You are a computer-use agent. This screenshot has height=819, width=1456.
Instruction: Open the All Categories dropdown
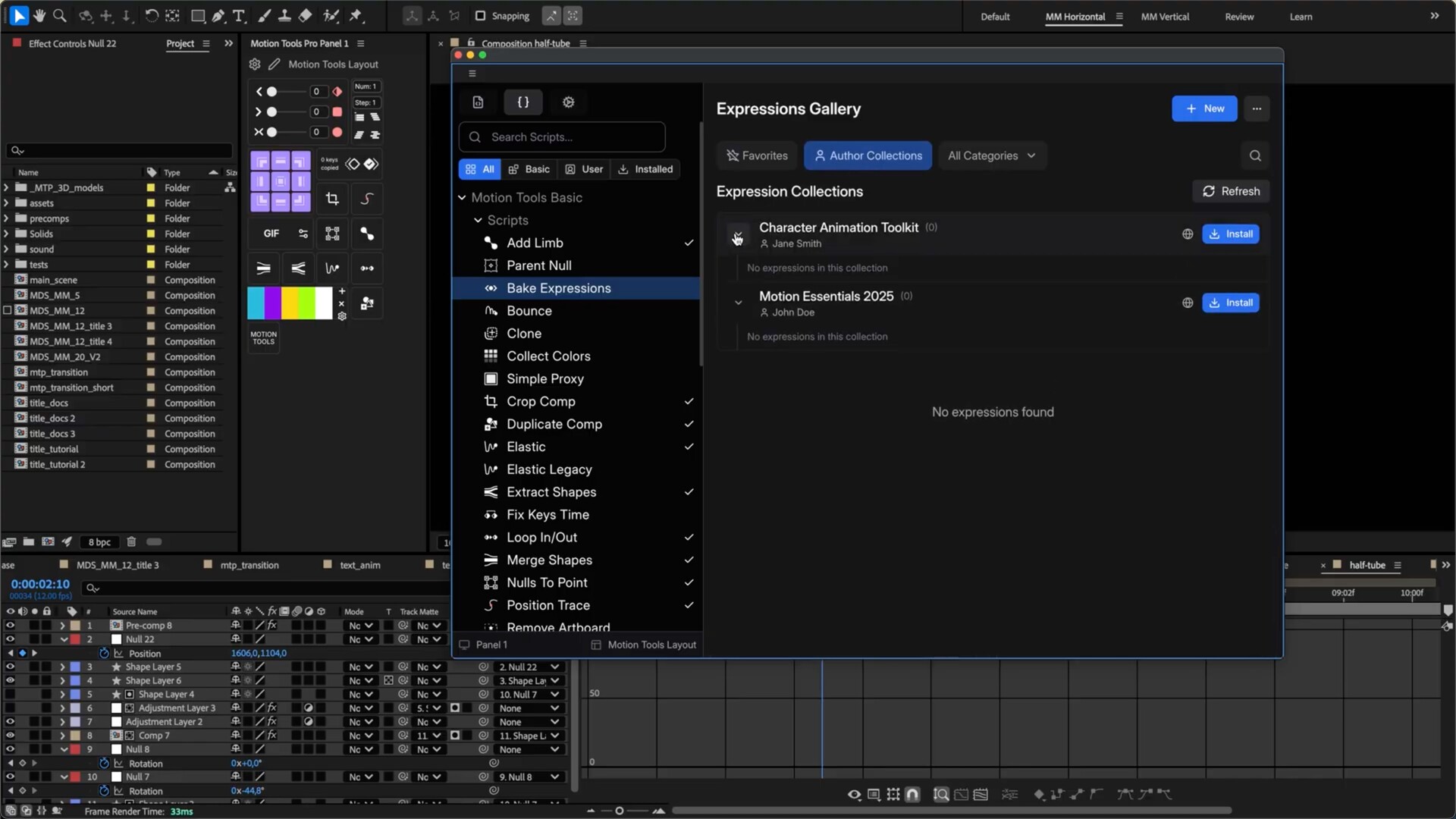click(x=992, y=155)
